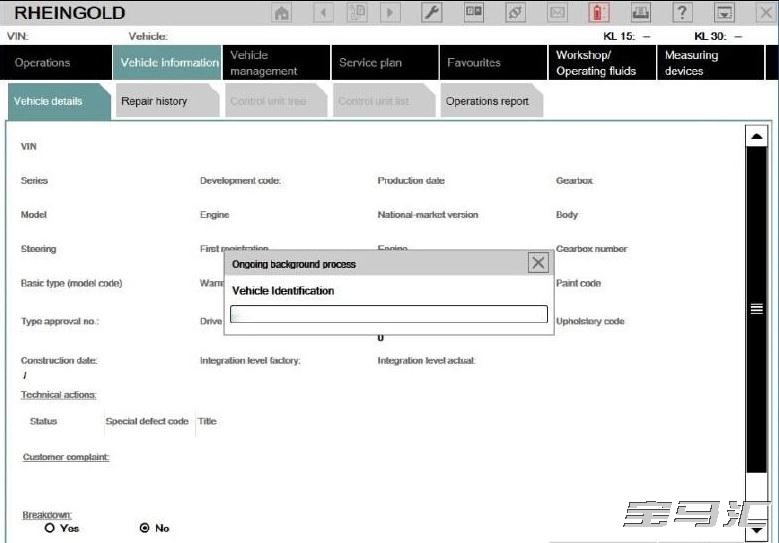The width and height of the screenshot is (779, 543).
Task: Select No for Breakdown
Action: pos(145,528)
